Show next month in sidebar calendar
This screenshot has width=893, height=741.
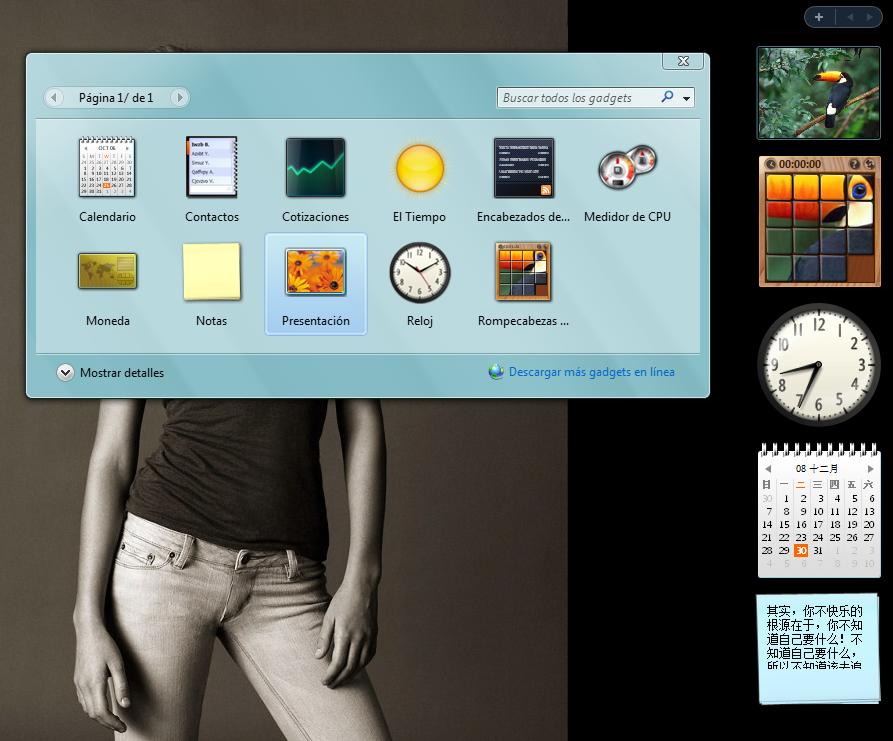click(870, 469)
